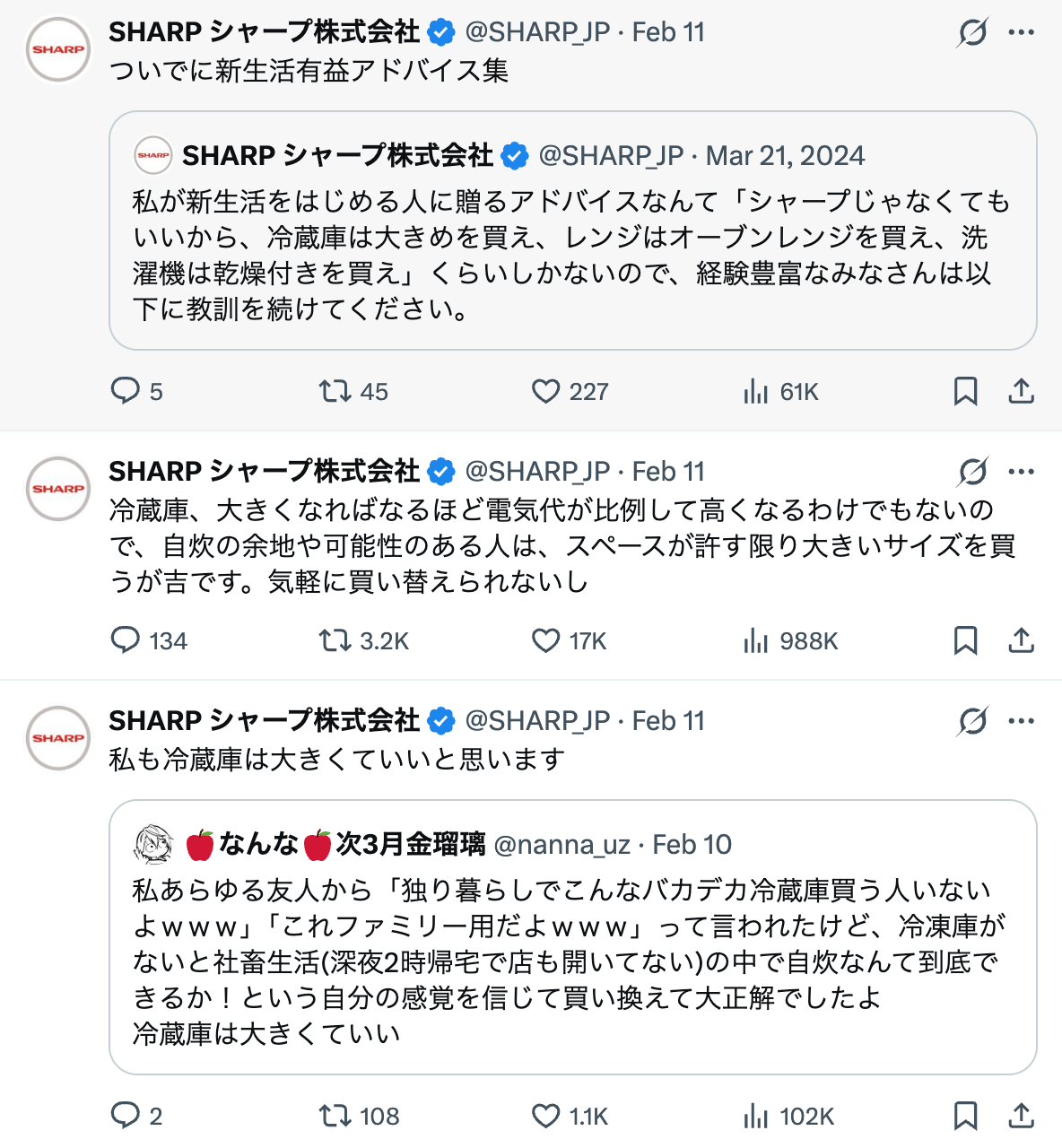Share the last tweet with 102K views
The image size is (1062, 1148).
point(1021,1115)
